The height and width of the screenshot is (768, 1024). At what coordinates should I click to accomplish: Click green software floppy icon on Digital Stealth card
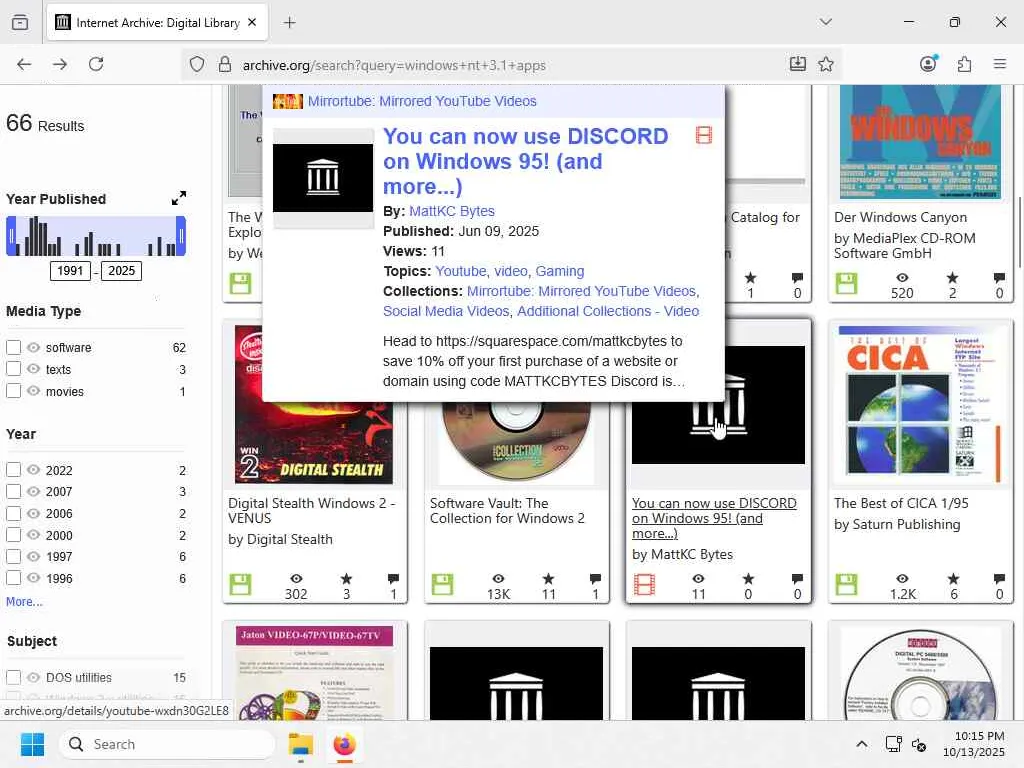point(240,584)
